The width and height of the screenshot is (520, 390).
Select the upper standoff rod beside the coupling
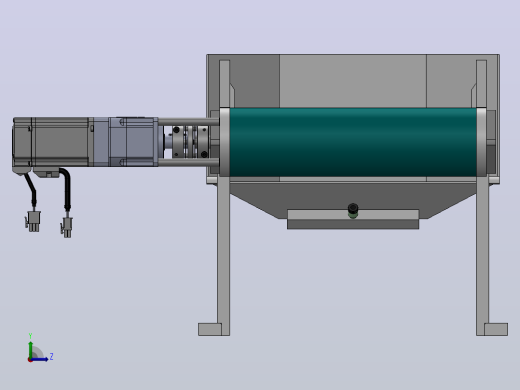[189, 122]
